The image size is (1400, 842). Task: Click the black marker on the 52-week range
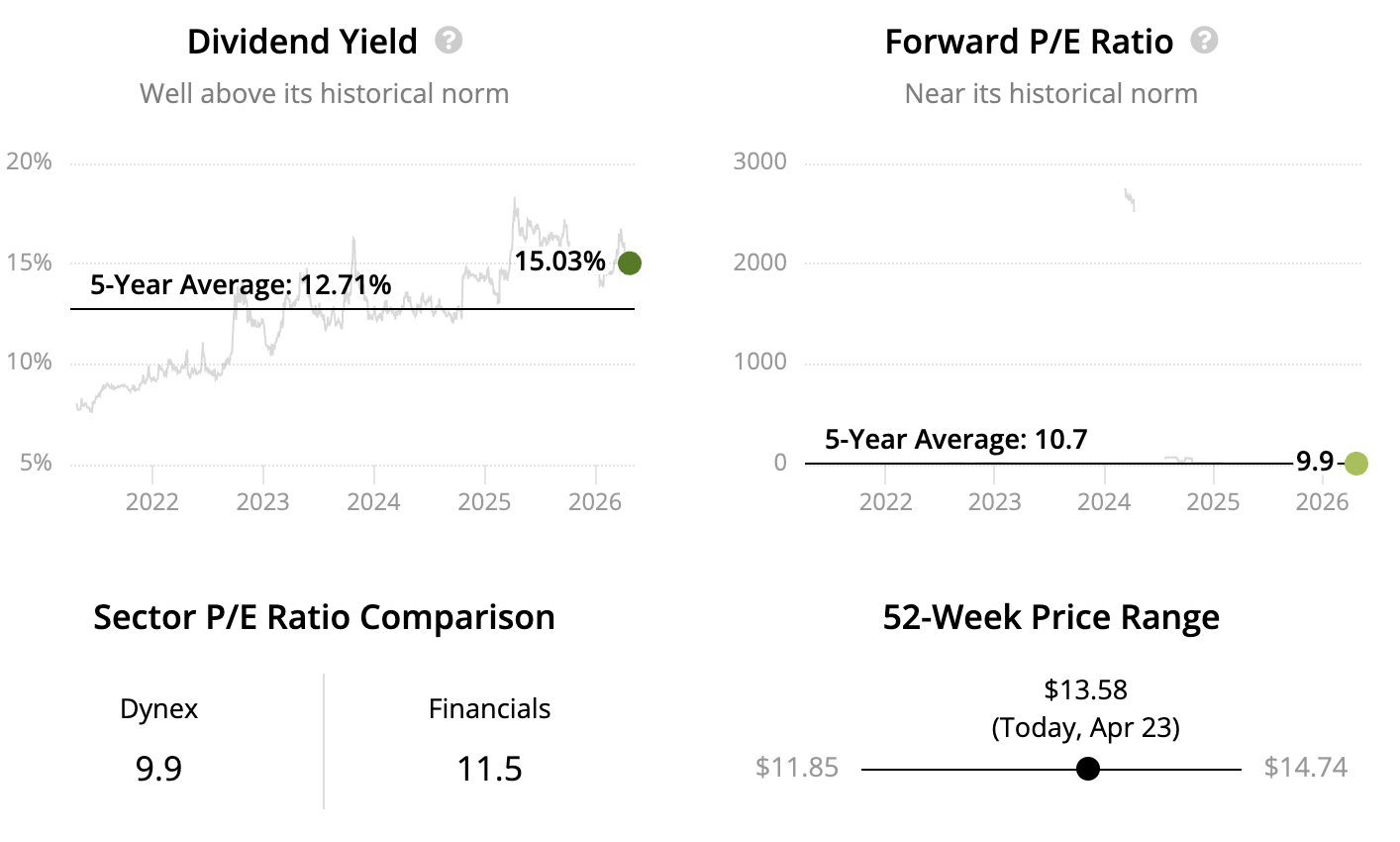1088,769
